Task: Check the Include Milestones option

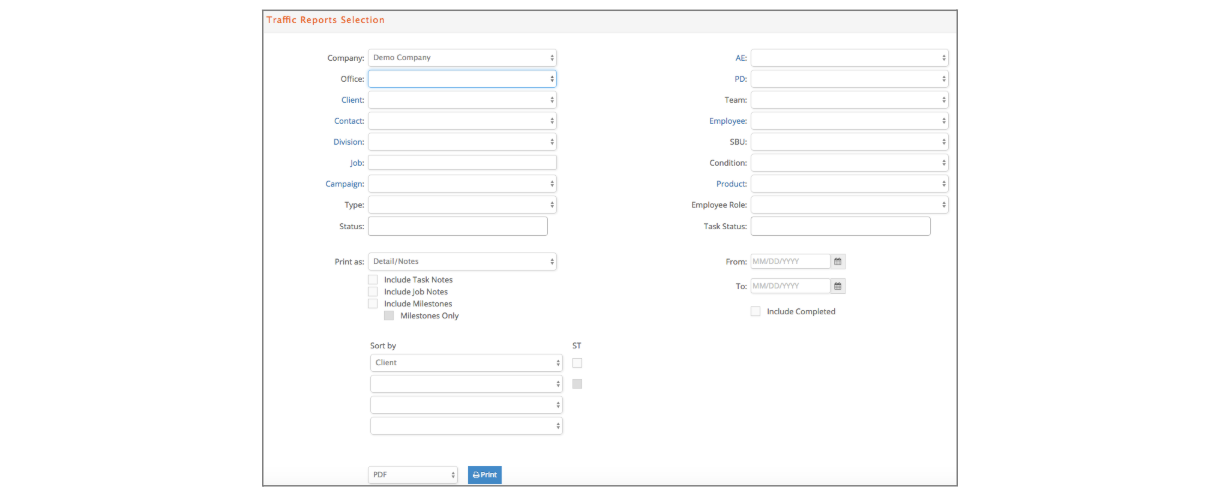Action: pos(374,304)
